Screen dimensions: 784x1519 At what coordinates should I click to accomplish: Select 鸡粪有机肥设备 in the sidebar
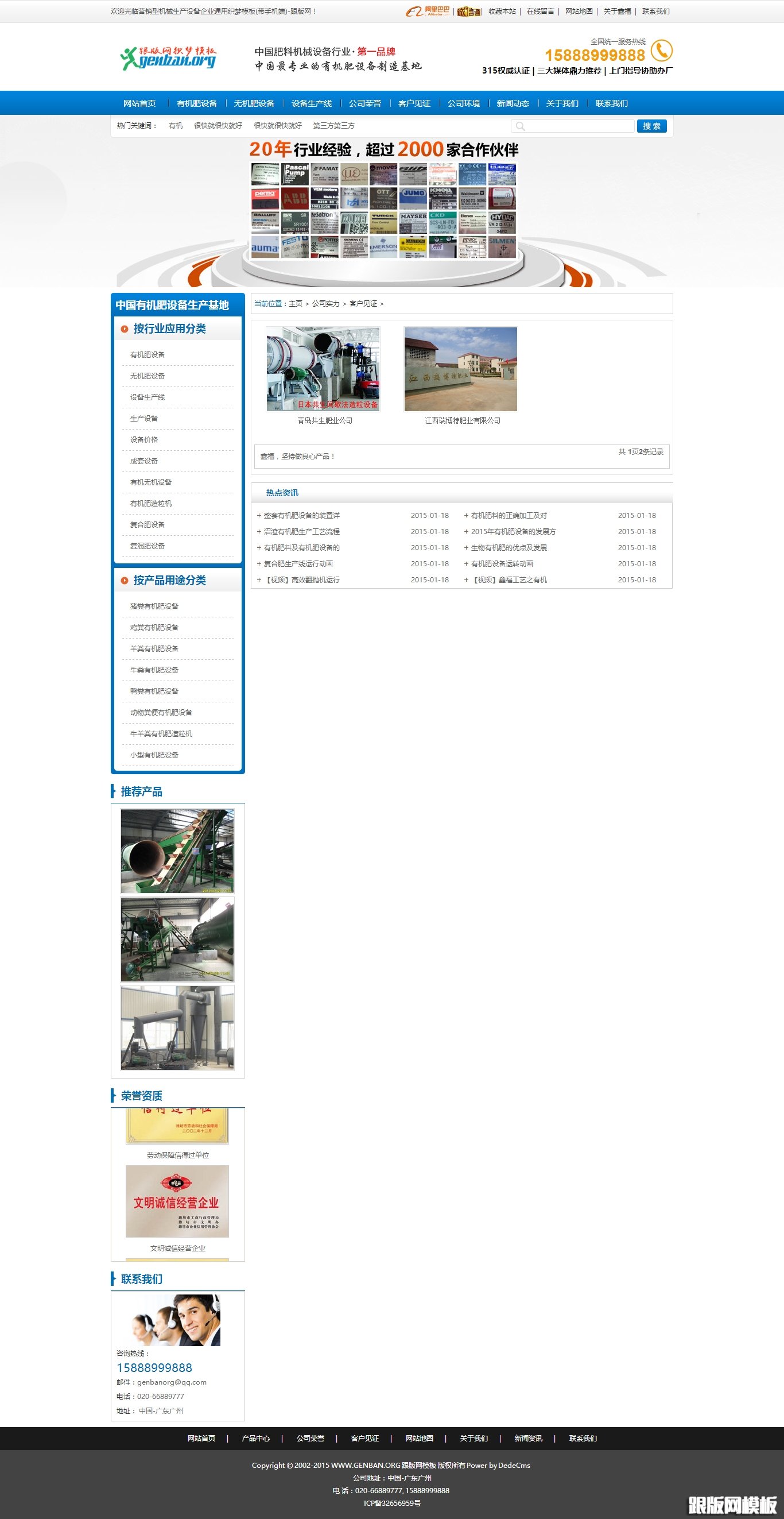pyautogui.click(x=154, y=627)
